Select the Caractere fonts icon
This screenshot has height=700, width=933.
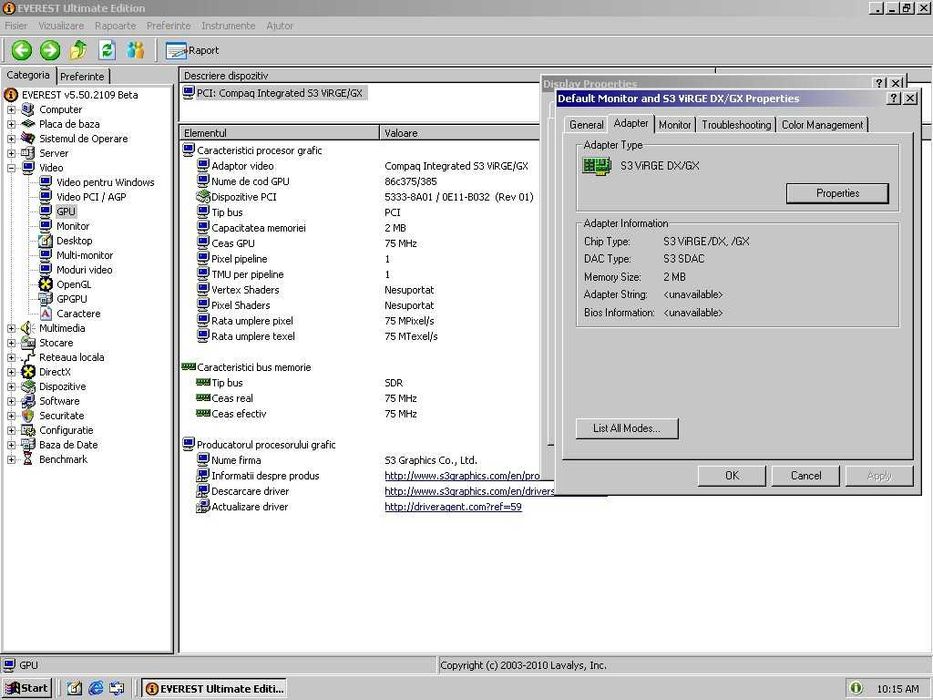pos(45,314)
